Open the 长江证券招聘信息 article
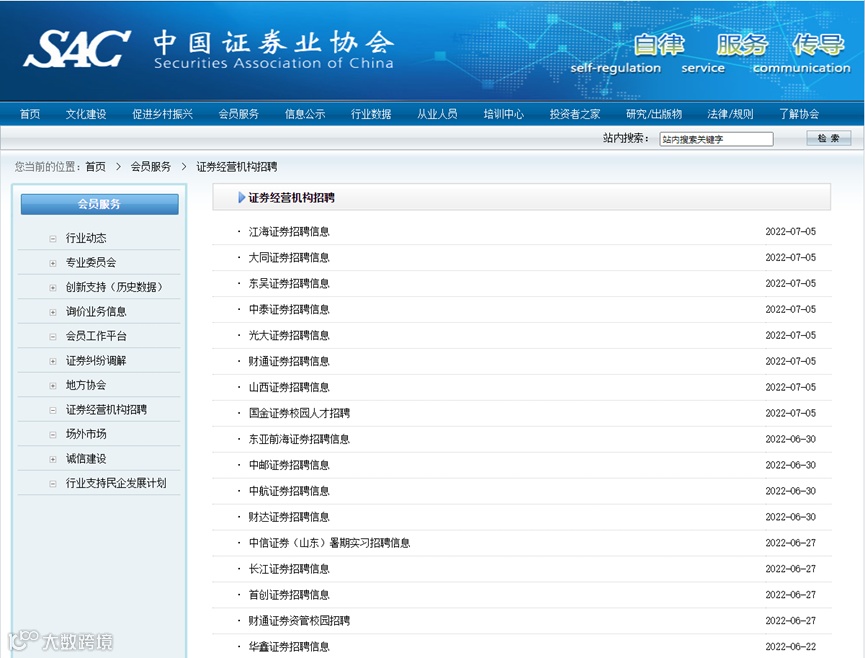The width and height of the screenshot is (865, 658). point(289,569)
